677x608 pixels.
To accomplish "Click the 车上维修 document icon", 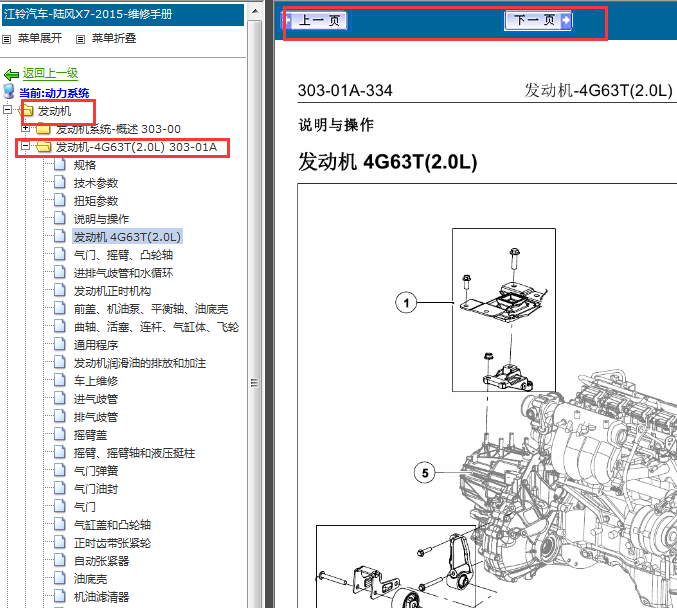I will [x=60, y=380].
